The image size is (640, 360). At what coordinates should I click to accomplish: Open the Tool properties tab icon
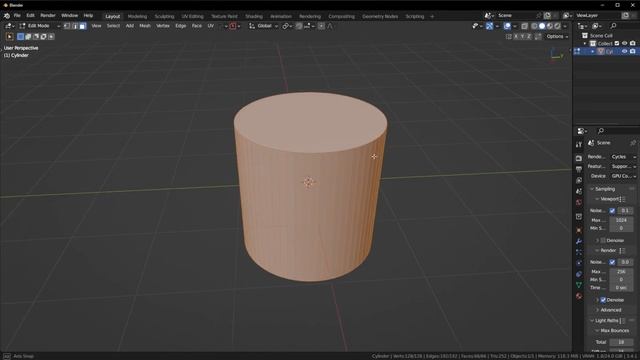(579, 145)
